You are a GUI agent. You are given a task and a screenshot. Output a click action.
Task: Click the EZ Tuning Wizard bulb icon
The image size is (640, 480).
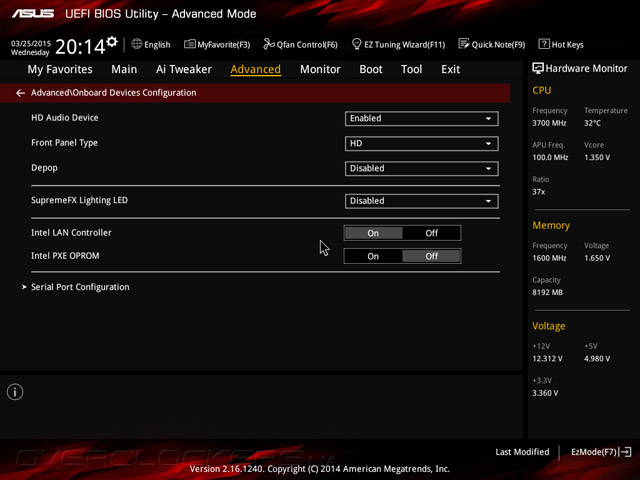pos(356,44)
